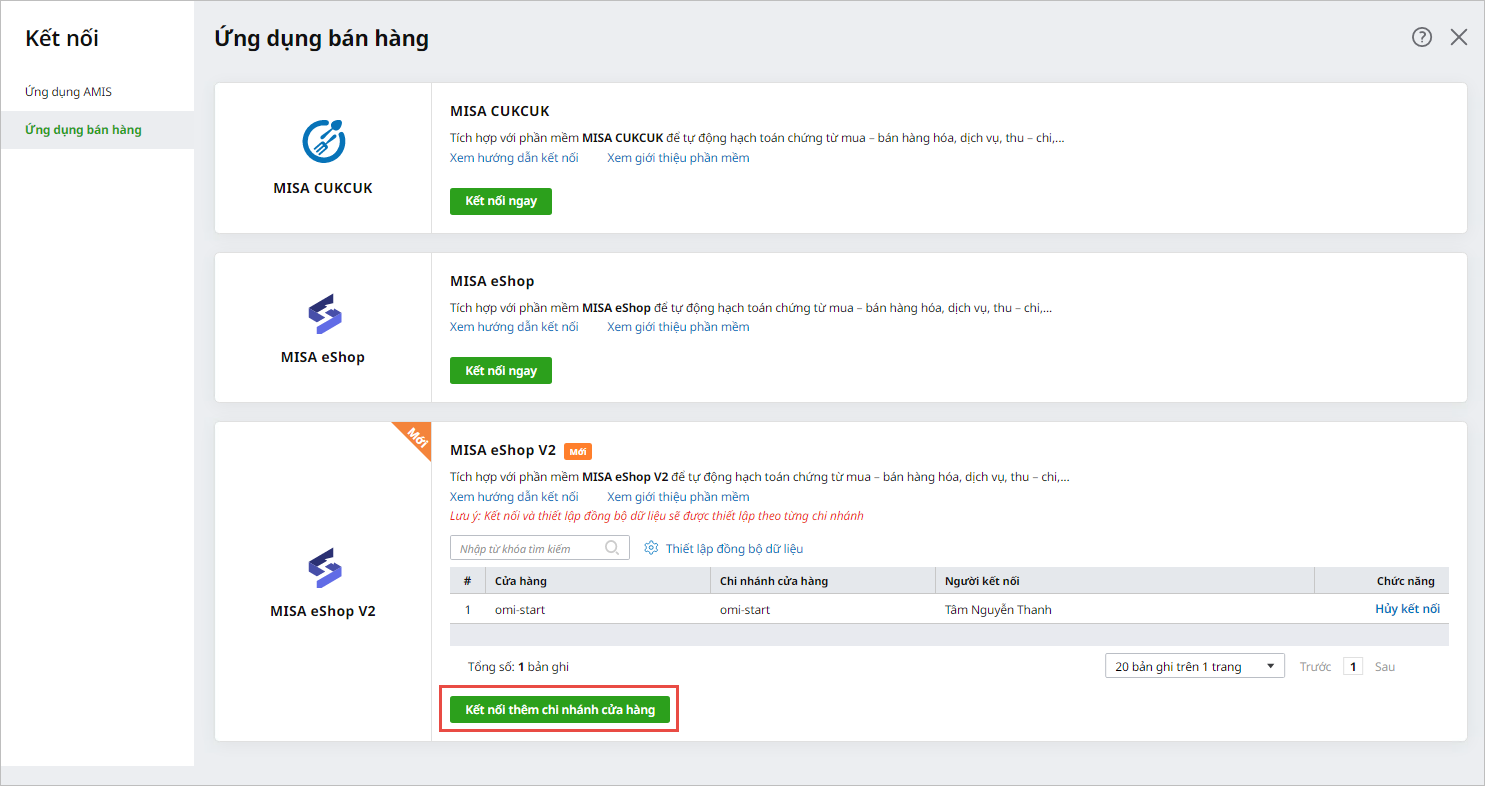This screenshot has width=1485, height=786.
Task: Click Kết nối ngay for MISA eShop
Action: click(x=501, y=371)
